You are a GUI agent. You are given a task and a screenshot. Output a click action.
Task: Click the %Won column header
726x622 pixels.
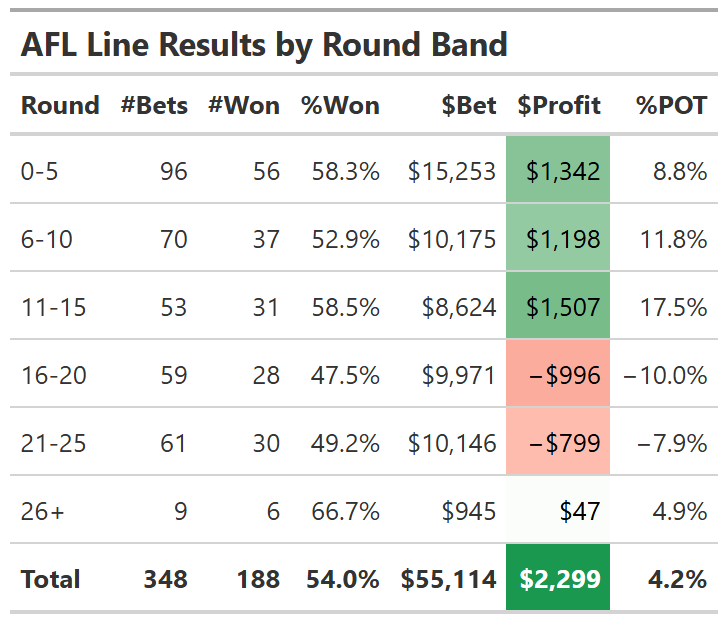click(340, 105)
